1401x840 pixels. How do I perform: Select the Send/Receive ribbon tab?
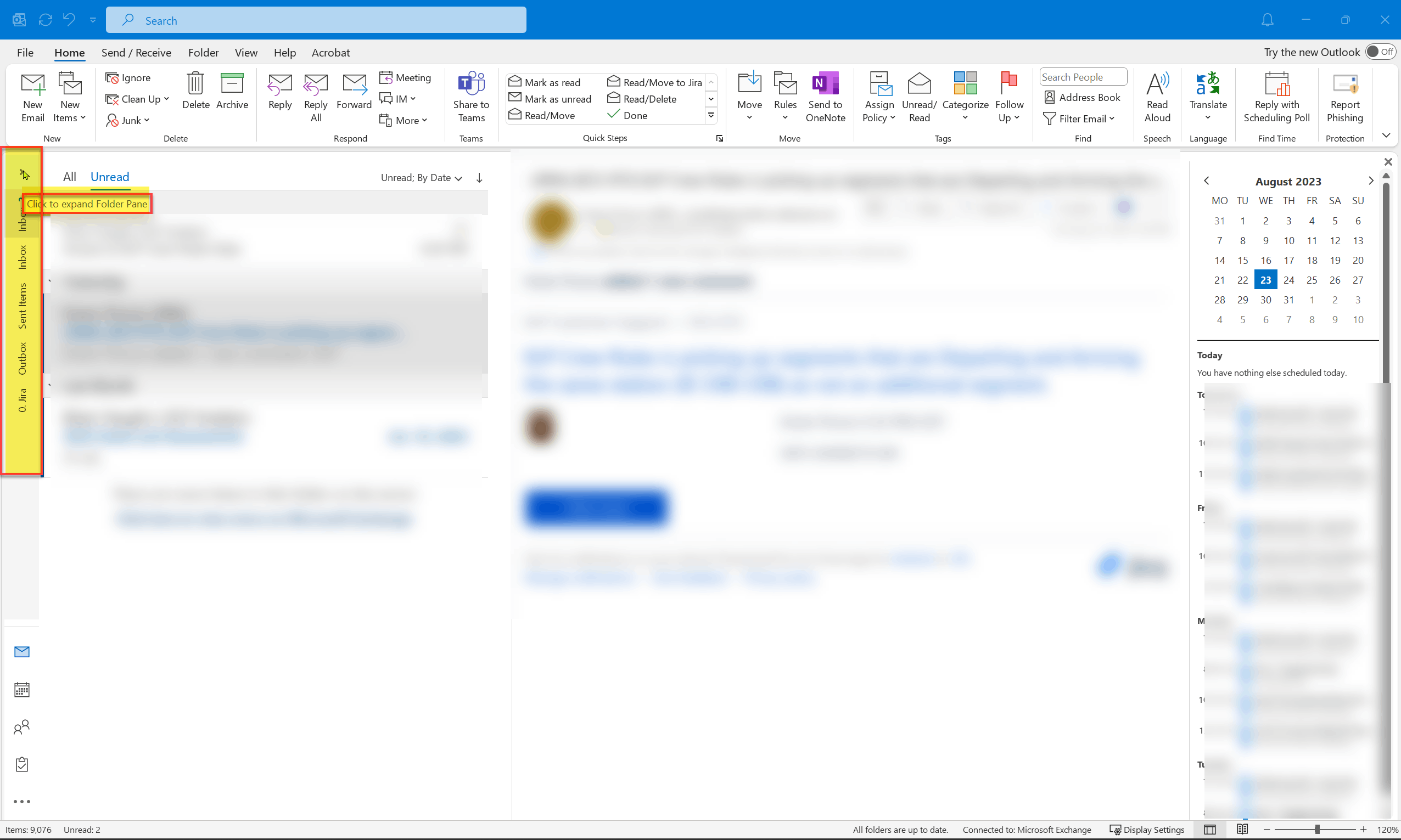click(136, 53)
